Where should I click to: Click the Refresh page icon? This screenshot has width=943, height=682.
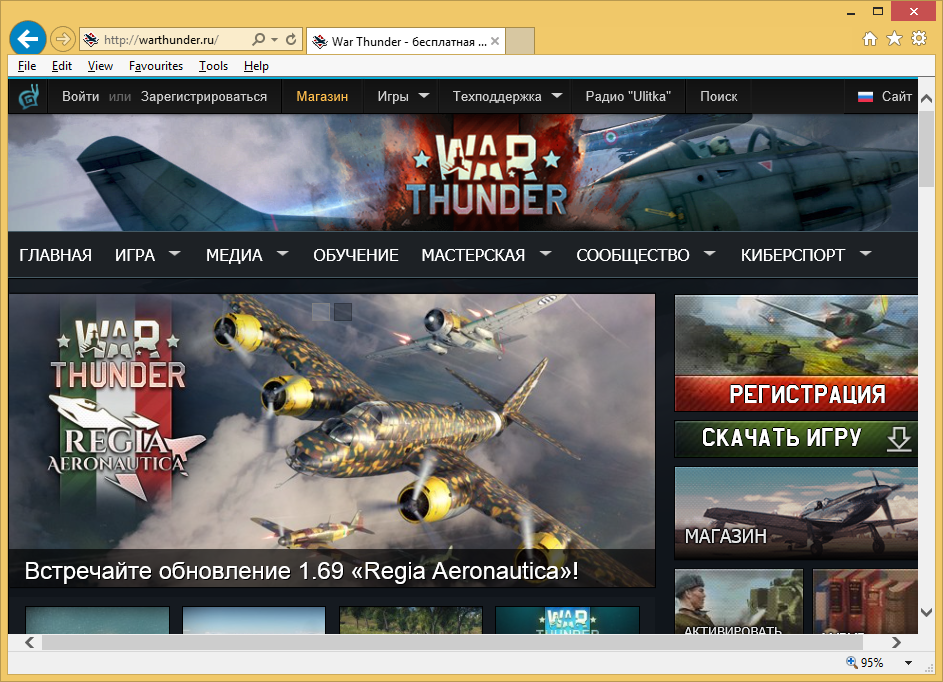pos(291,40)
